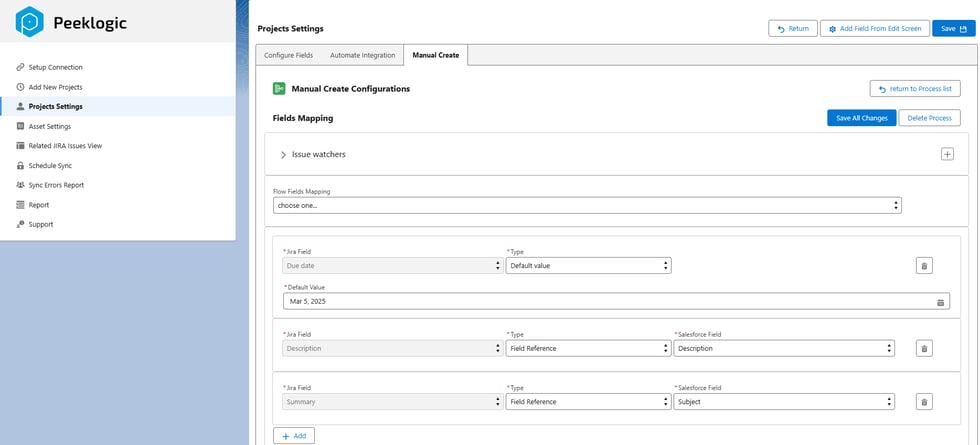Open Flow Fields Mapping dropdown
This screenshot has height=445, width=980.
[587, 205]
